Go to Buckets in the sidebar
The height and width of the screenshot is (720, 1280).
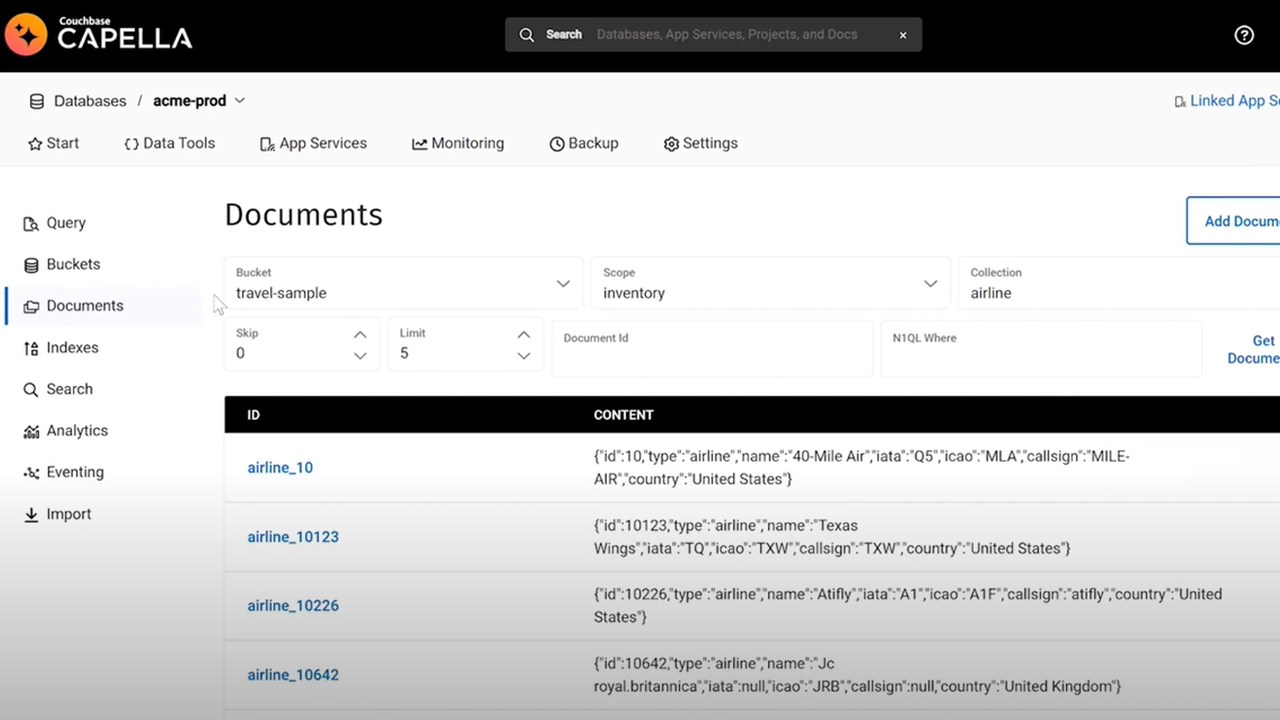[73, 264]
